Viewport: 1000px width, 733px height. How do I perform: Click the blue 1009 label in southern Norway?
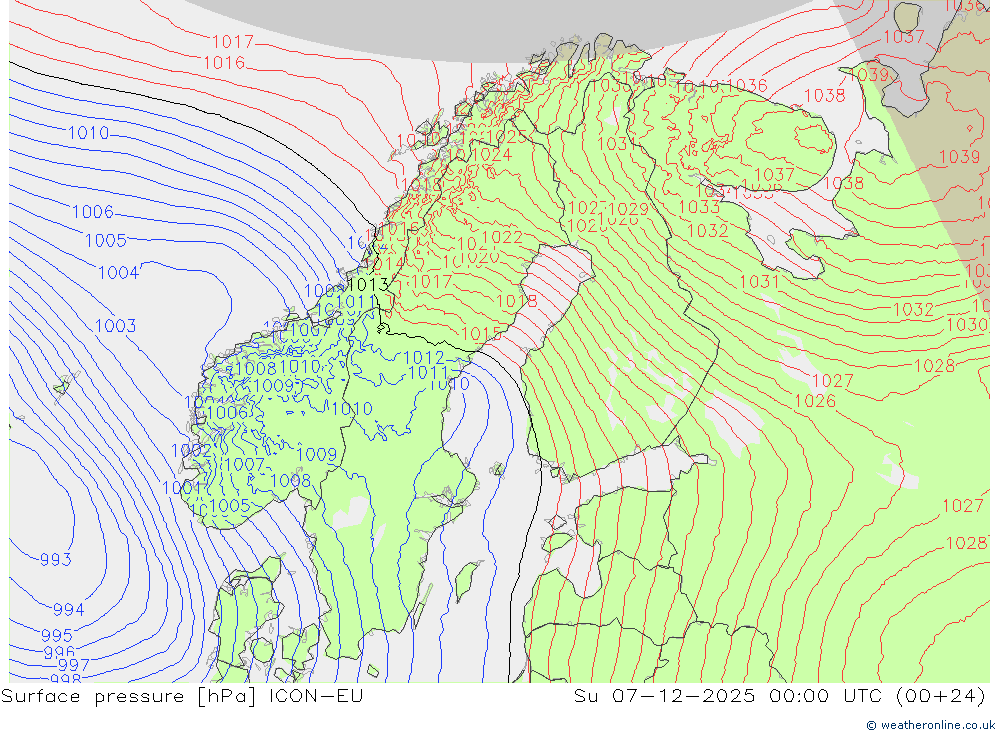[x=316, y=454]
